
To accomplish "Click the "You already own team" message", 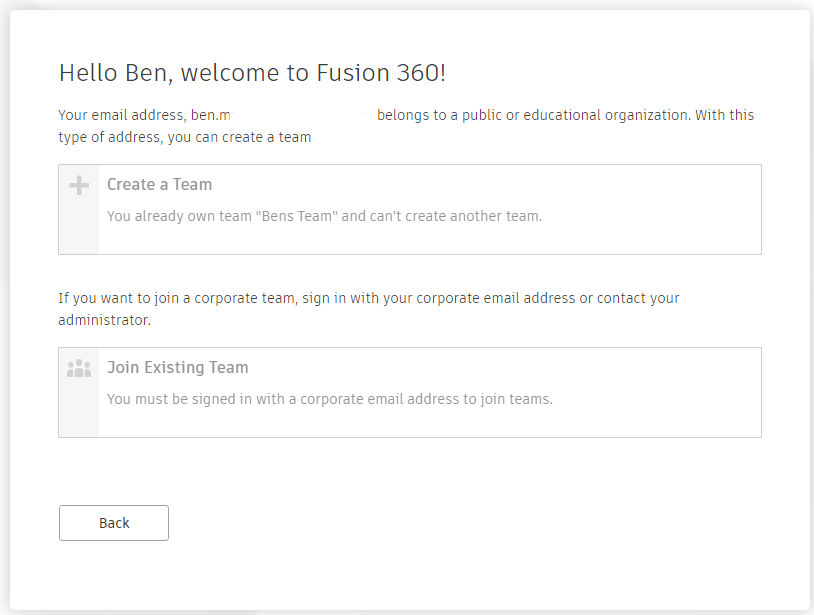I will tap(324, 216).
